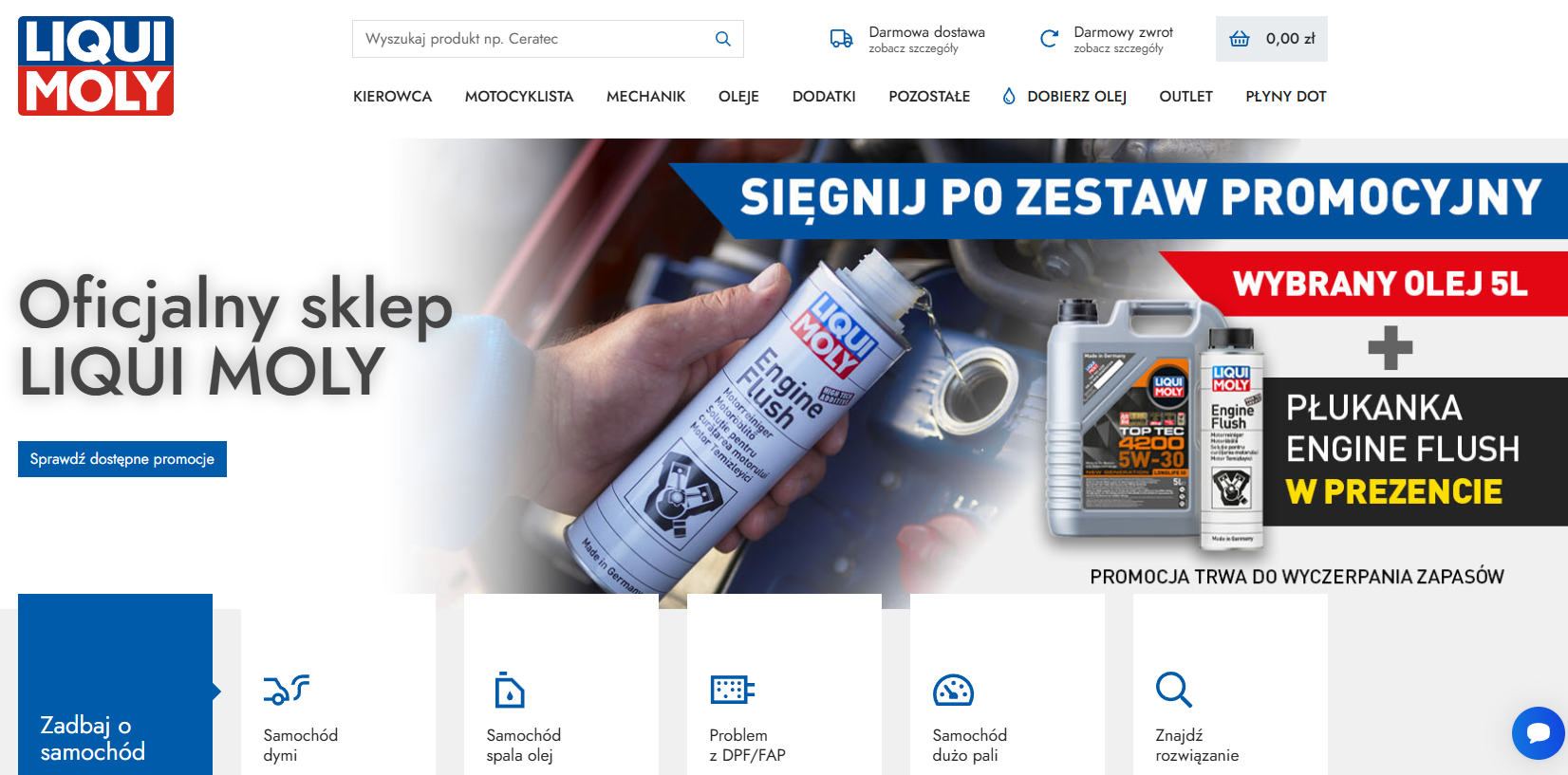The width and height of the screenshot is (1568, 775).
Task: Click the Znajdź rozwiązanie magnifier icon
Action: 1173,690
